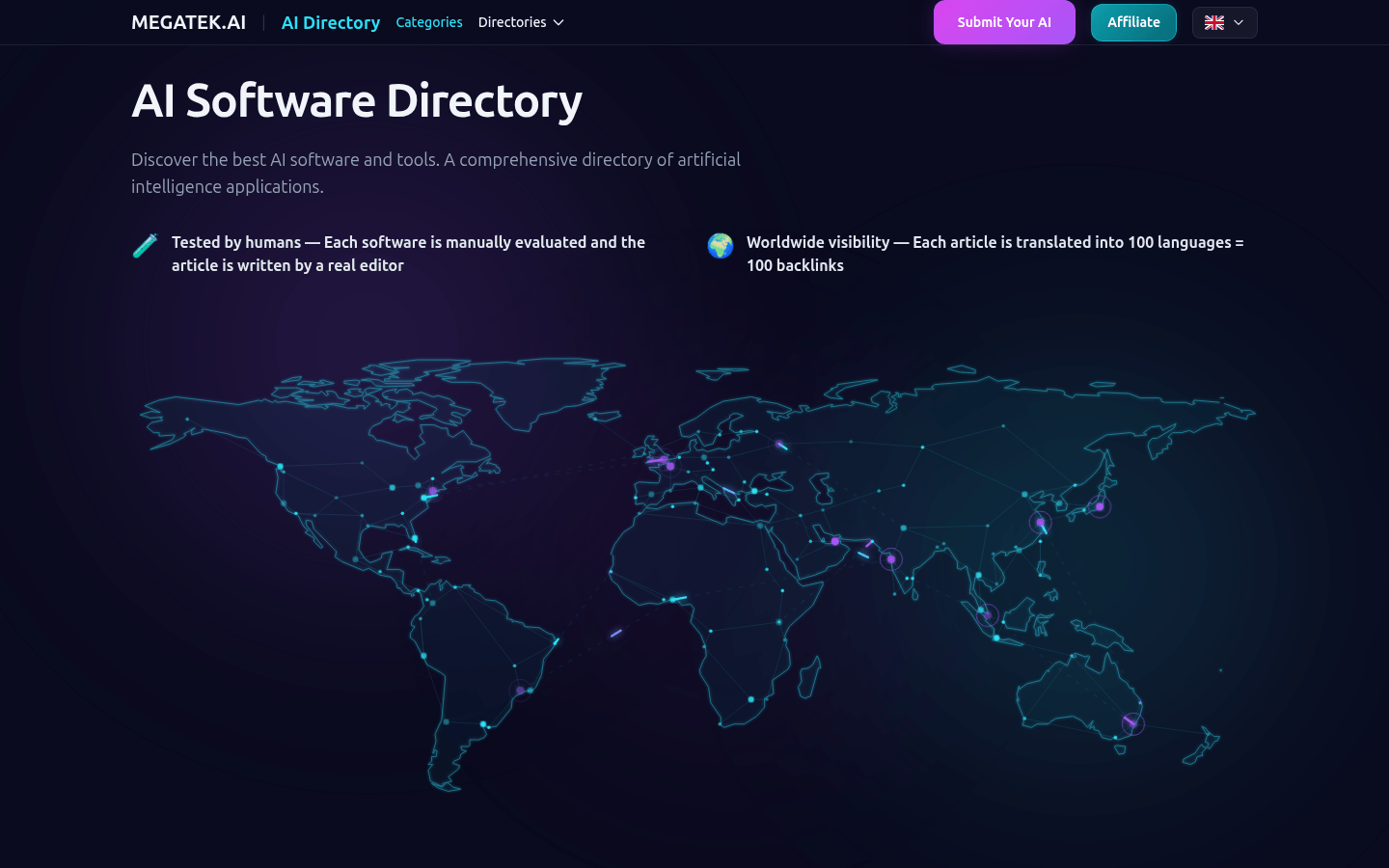Click the AI Software Directory heading
The height and width of the screenshot is (868, 1389).
(x=357, y=100)
